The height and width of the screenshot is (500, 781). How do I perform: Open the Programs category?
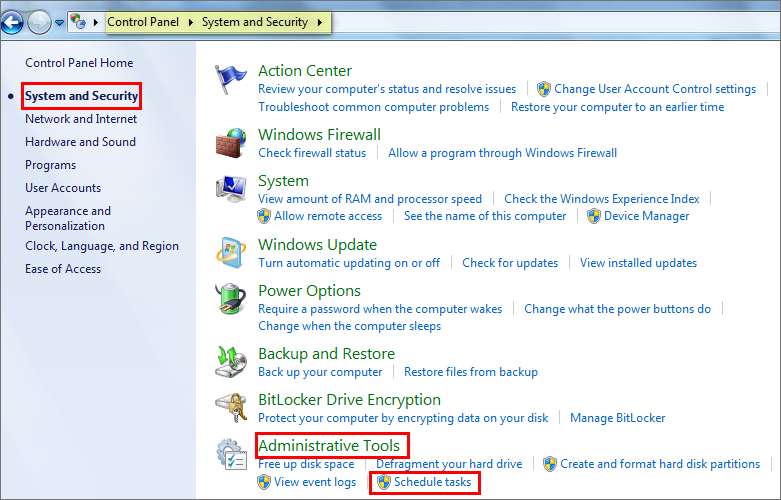pos(50,165)
